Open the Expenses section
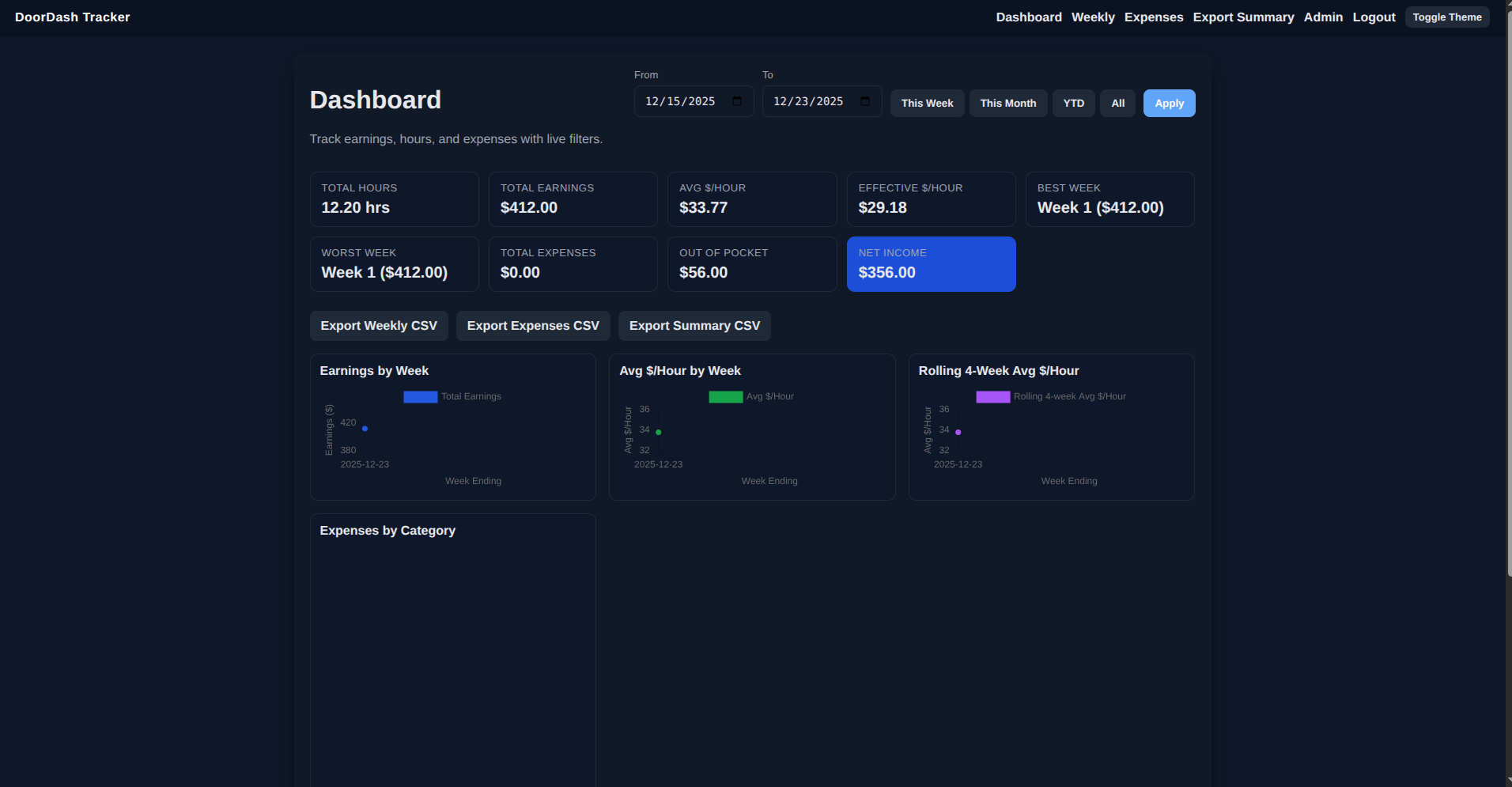 pyautogui.click(x=1154, y=17)
